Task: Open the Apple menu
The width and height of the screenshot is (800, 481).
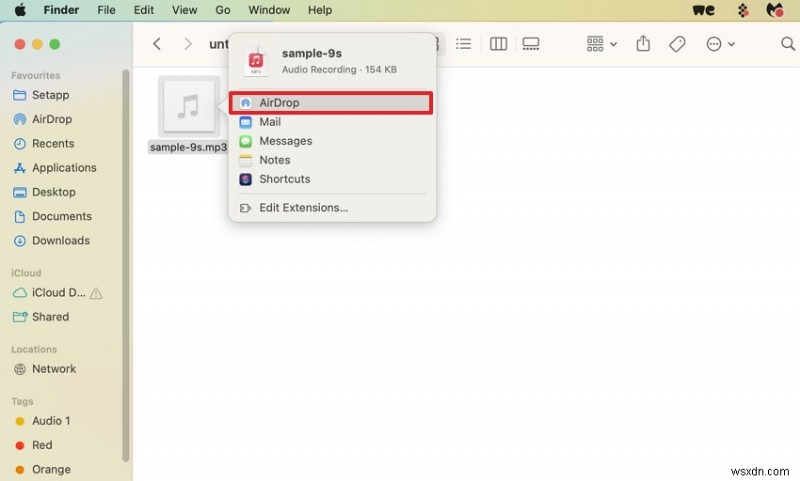Action: pos(20,10)
